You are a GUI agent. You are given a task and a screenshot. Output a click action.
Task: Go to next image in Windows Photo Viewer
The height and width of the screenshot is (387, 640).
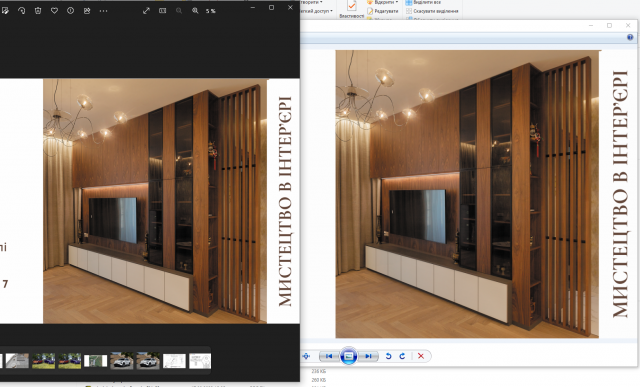click(x=368, y=356)
